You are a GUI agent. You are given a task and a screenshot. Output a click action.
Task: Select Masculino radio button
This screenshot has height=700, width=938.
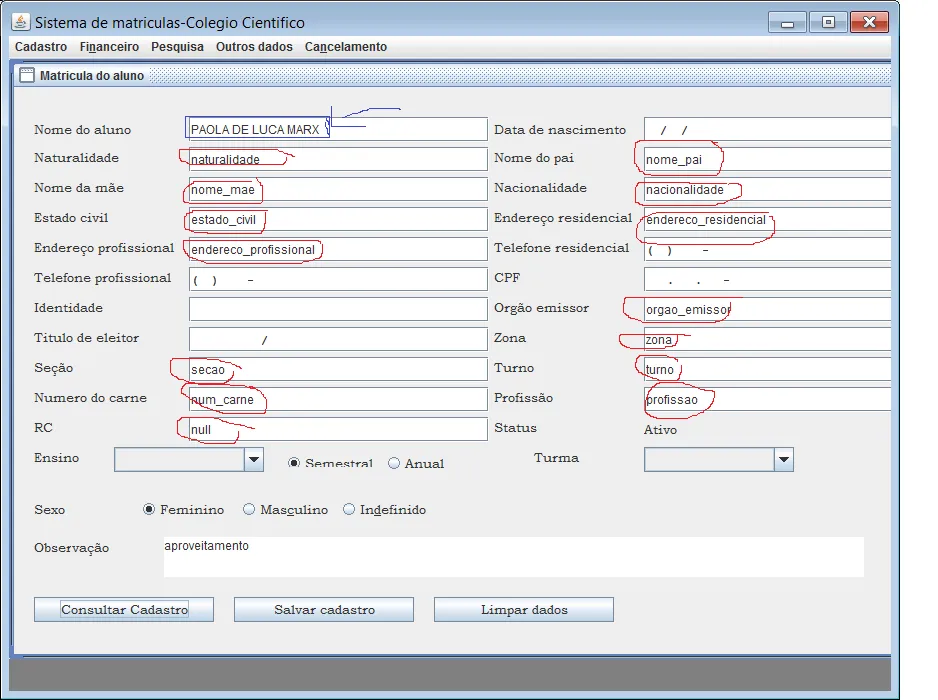click(x=249, y=509)
